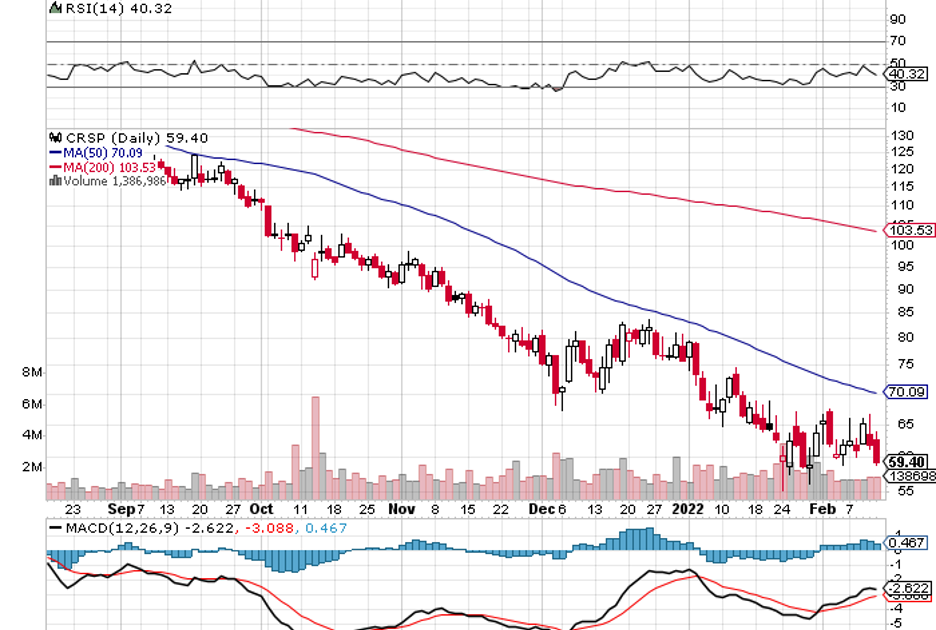Select the red MA(200) legend line
The height and width of the screenshot is (630, 936).
[55, 167]
